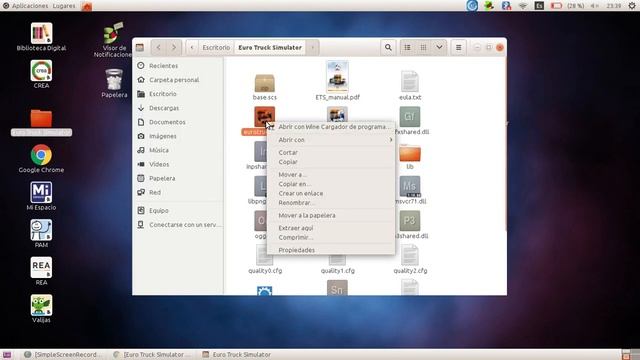
Task: Select the quality0.cfg file
Action: pos(264,260)
